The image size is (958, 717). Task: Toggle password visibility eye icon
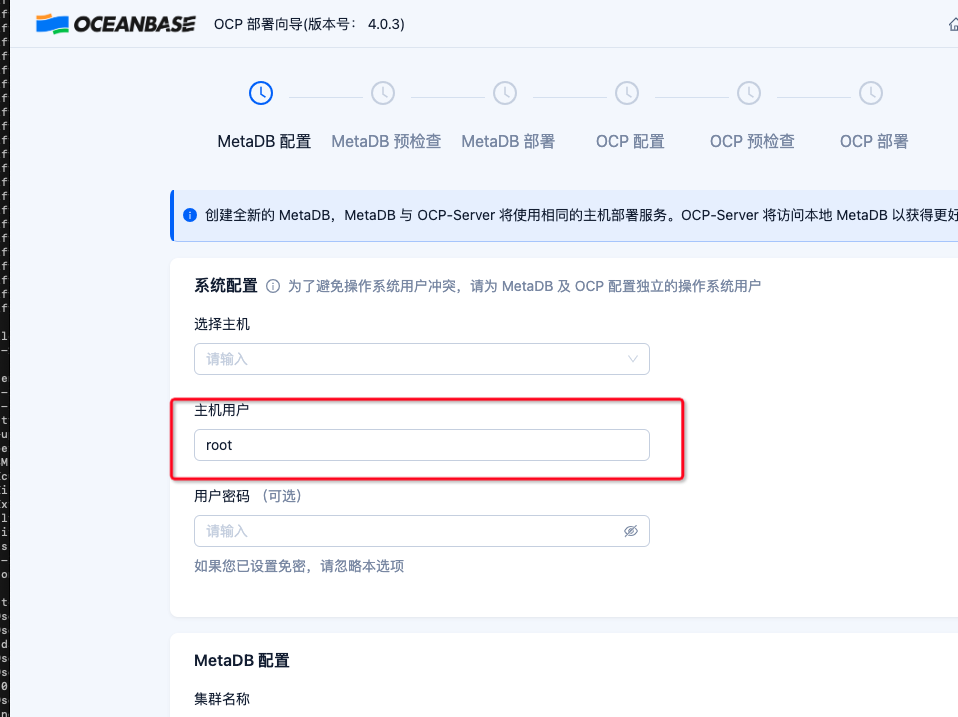(631, 531)
